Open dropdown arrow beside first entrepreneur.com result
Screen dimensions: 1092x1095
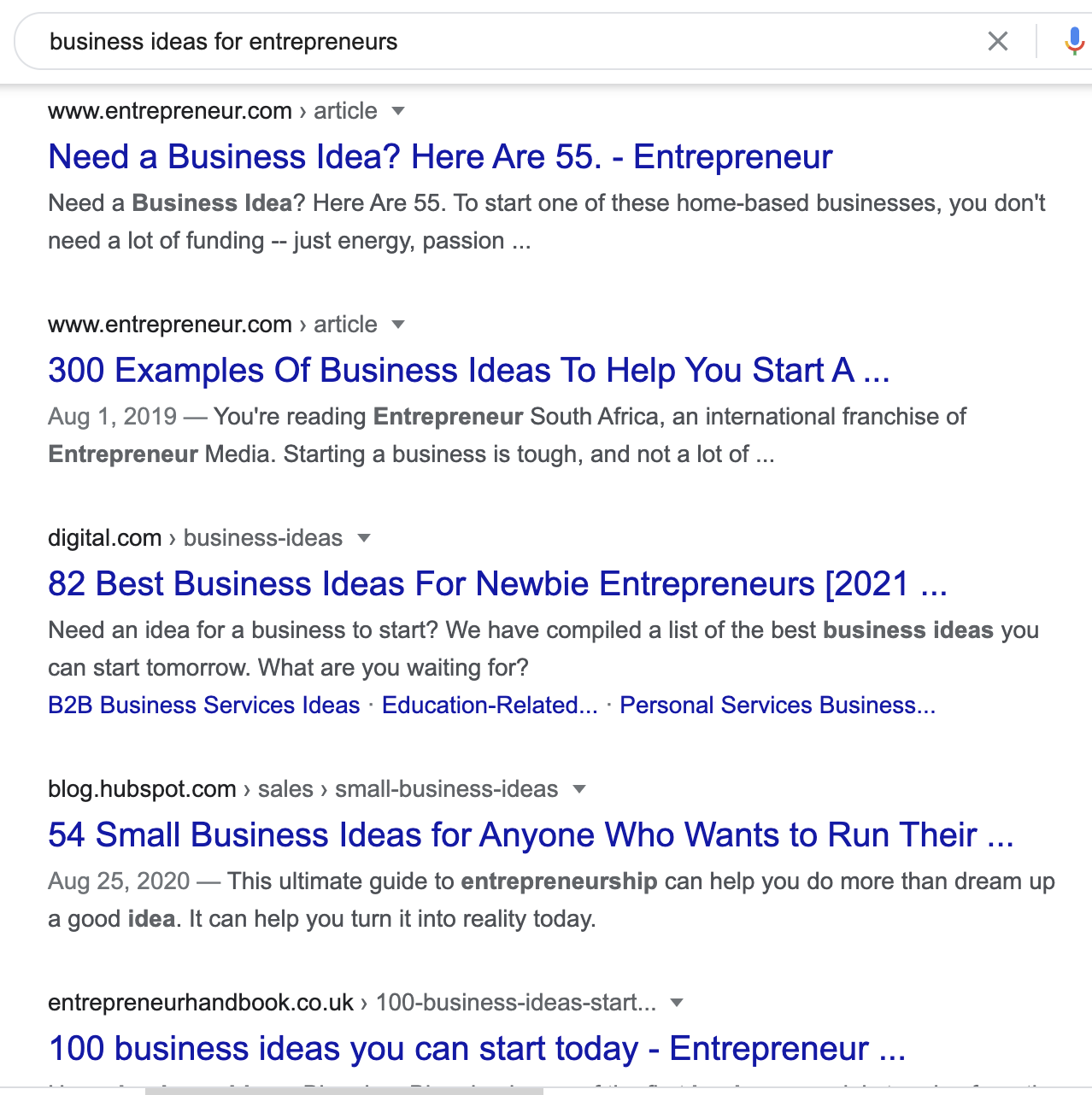coord(397,111)
